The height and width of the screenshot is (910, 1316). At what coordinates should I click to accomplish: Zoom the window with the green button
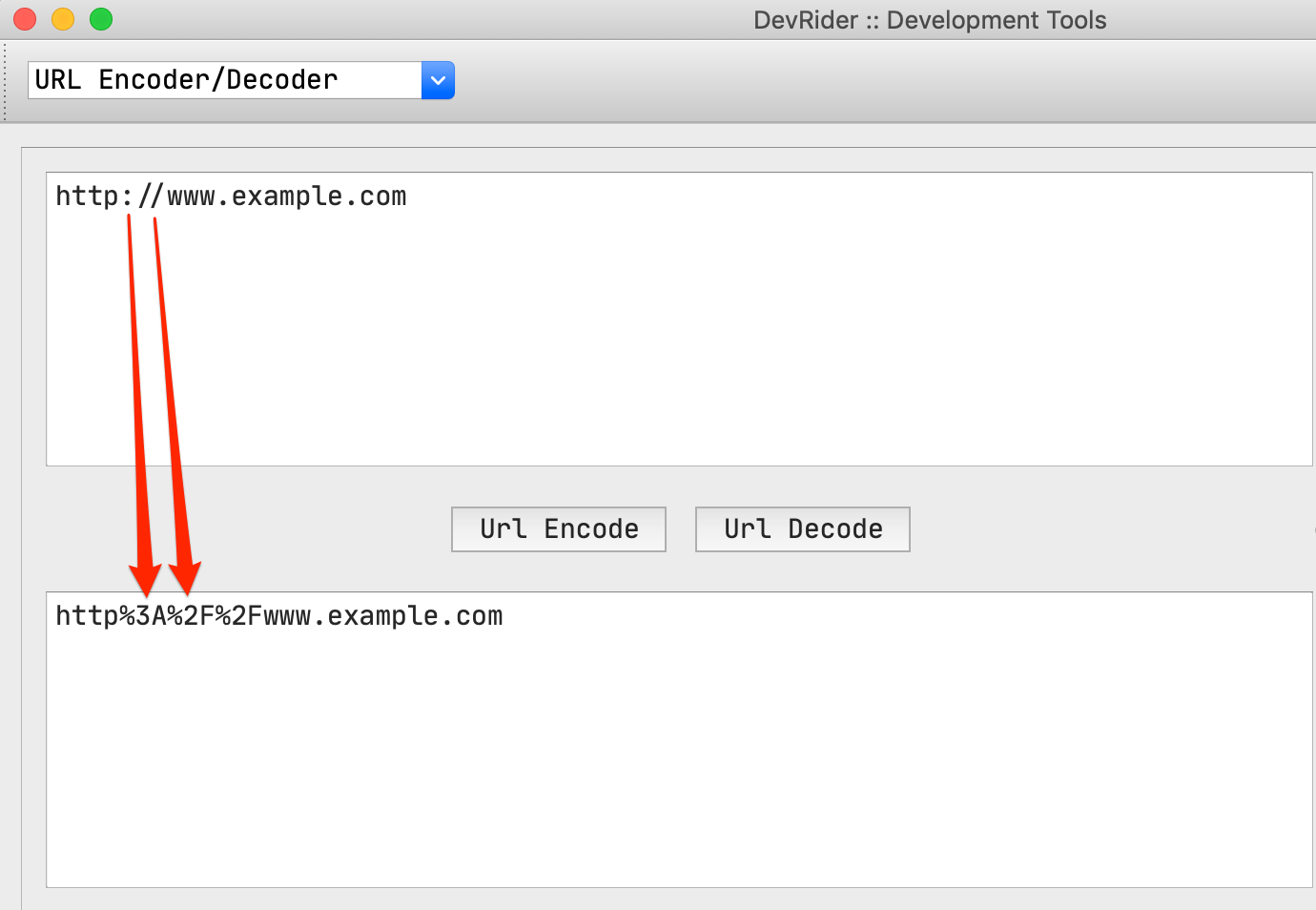pyautogui.click(x=101, y=19)
